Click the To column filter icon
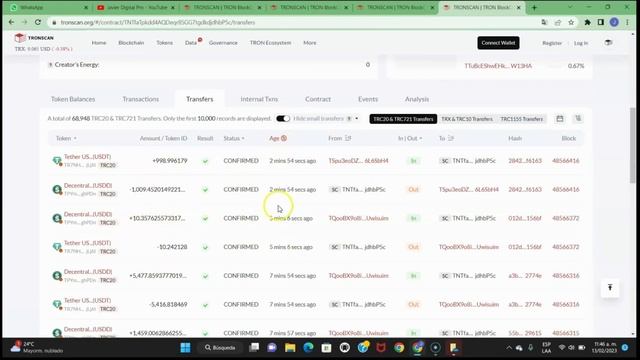The height and width of the screenshot is (360, 640). [x=451, y=138]
